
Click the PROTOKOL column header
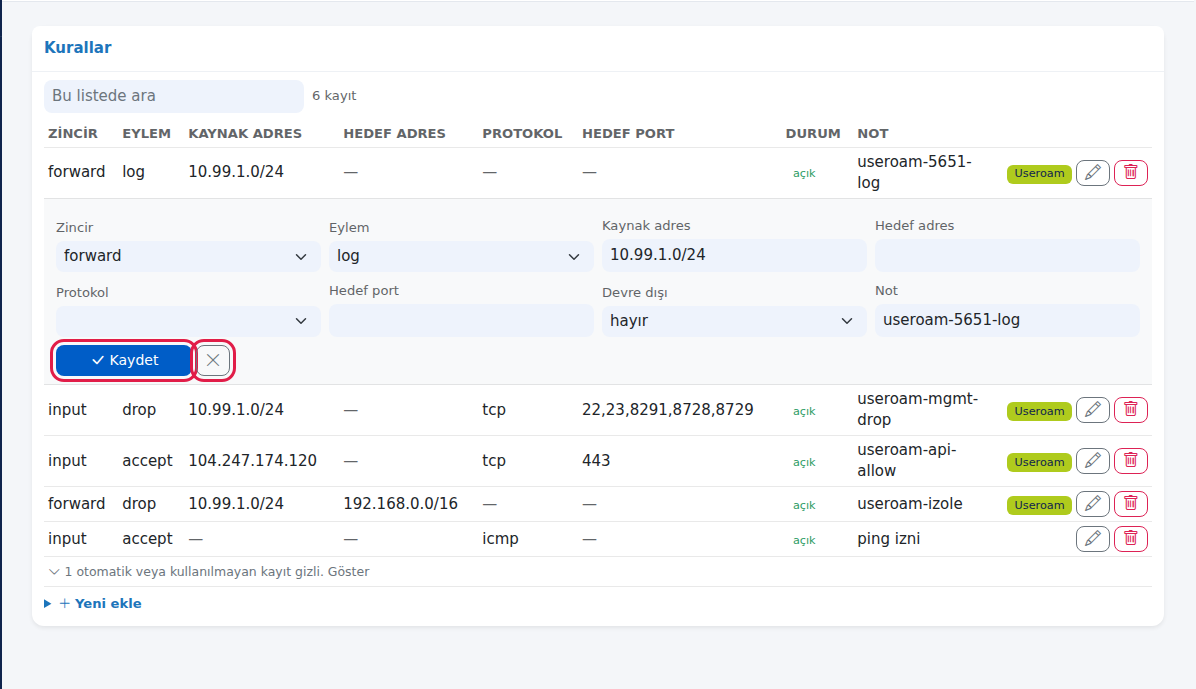coord(522,134)
